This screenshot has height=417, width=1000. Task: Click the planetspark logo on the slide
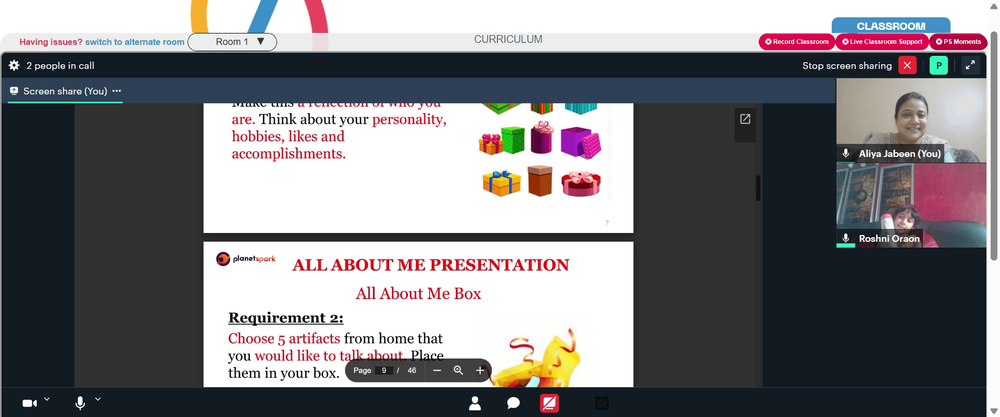[x=246, y=259]
